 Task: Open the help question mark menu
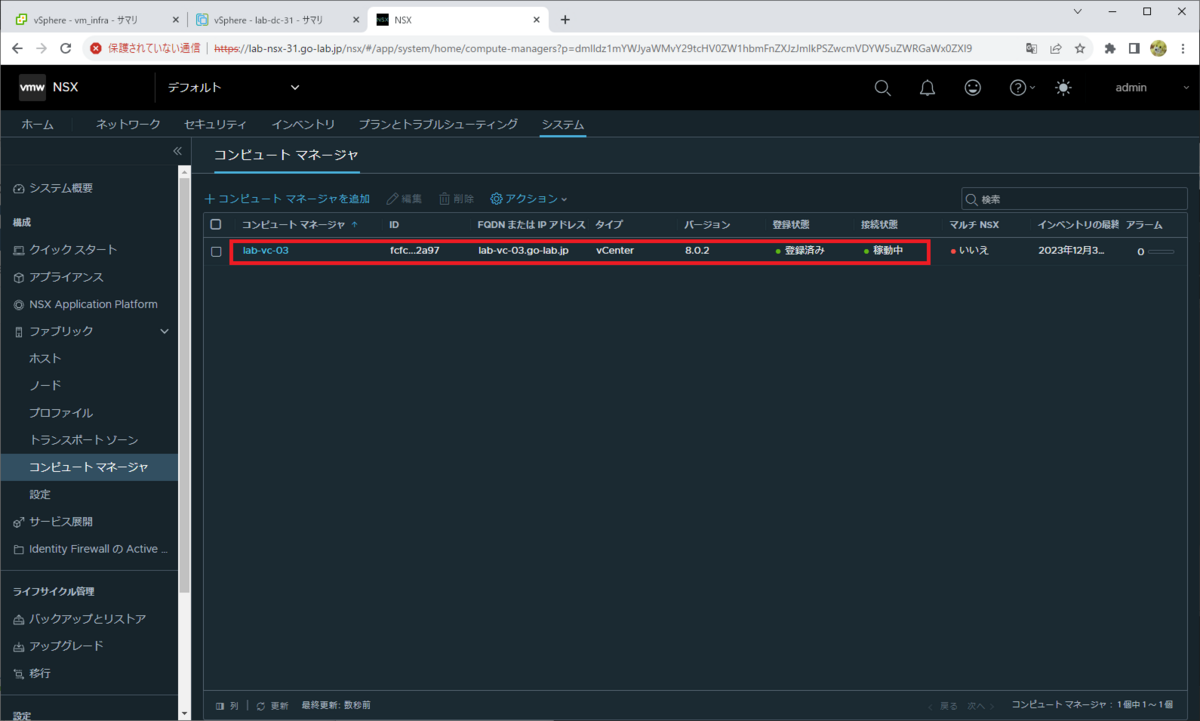point(1021,88)
